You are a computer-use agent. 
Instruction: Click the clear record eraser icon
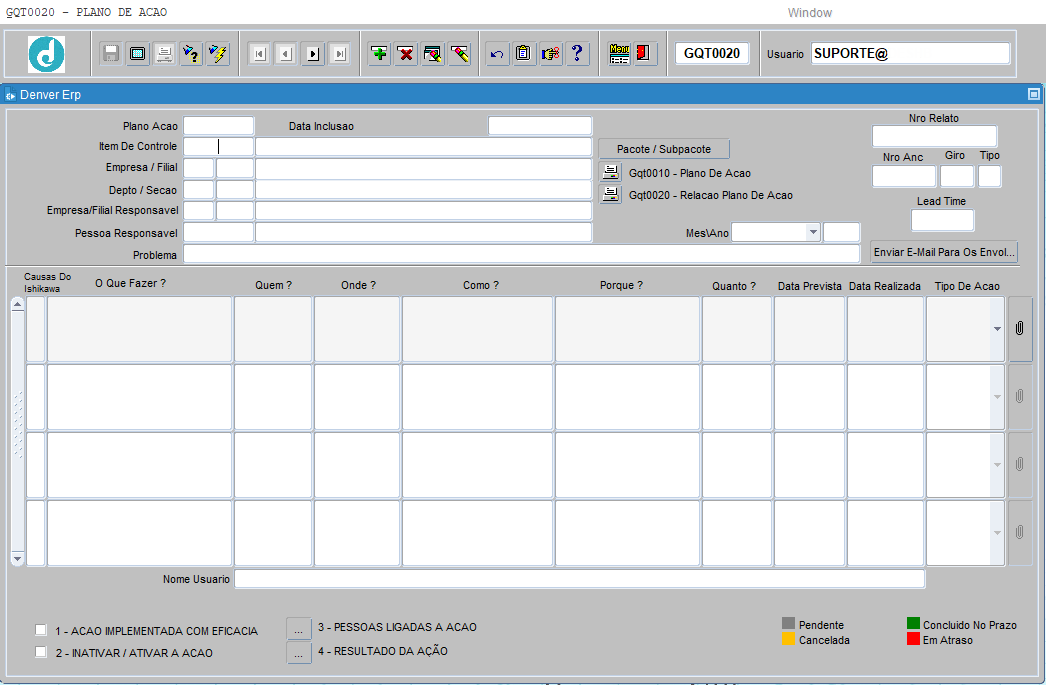[460, 53]
